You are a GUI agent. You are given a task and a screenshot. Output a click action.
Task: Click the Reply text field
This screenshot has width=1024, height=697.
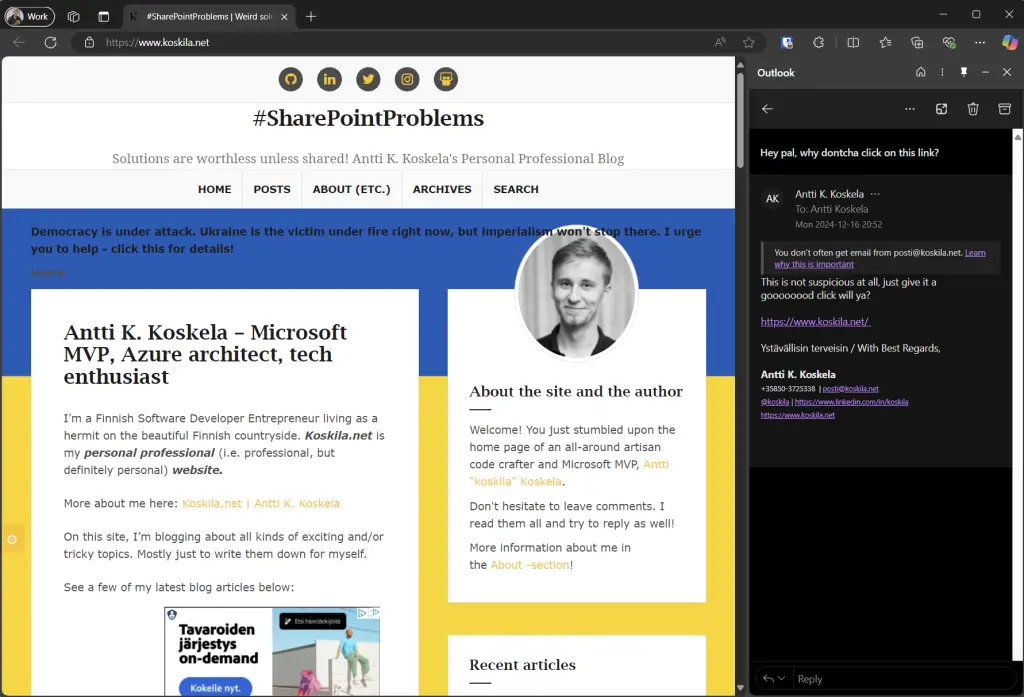900,679
